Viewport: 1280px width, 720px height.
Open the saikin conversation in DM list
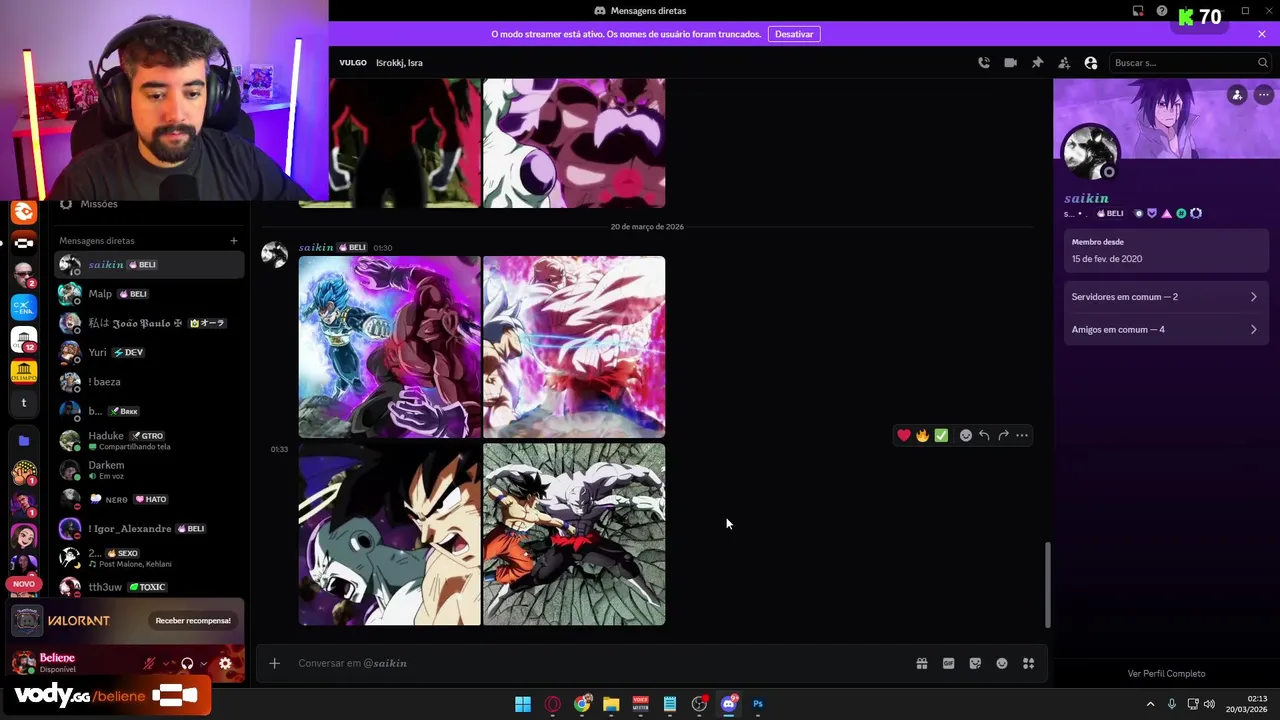pos(150,265)
